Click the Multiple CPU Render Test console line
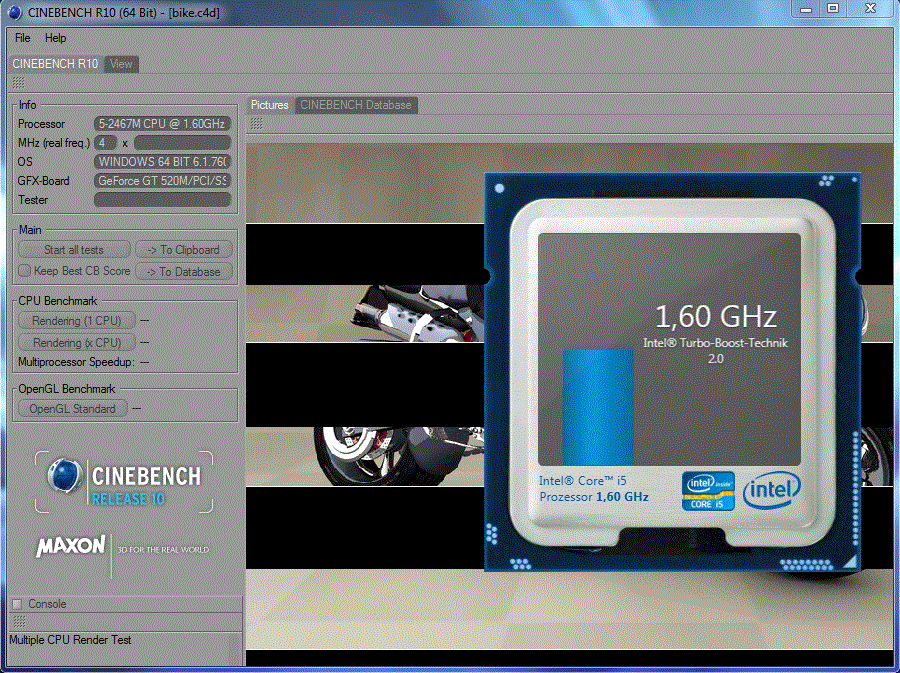The width and height of the screenshot is (900, 673). (71, 639)
